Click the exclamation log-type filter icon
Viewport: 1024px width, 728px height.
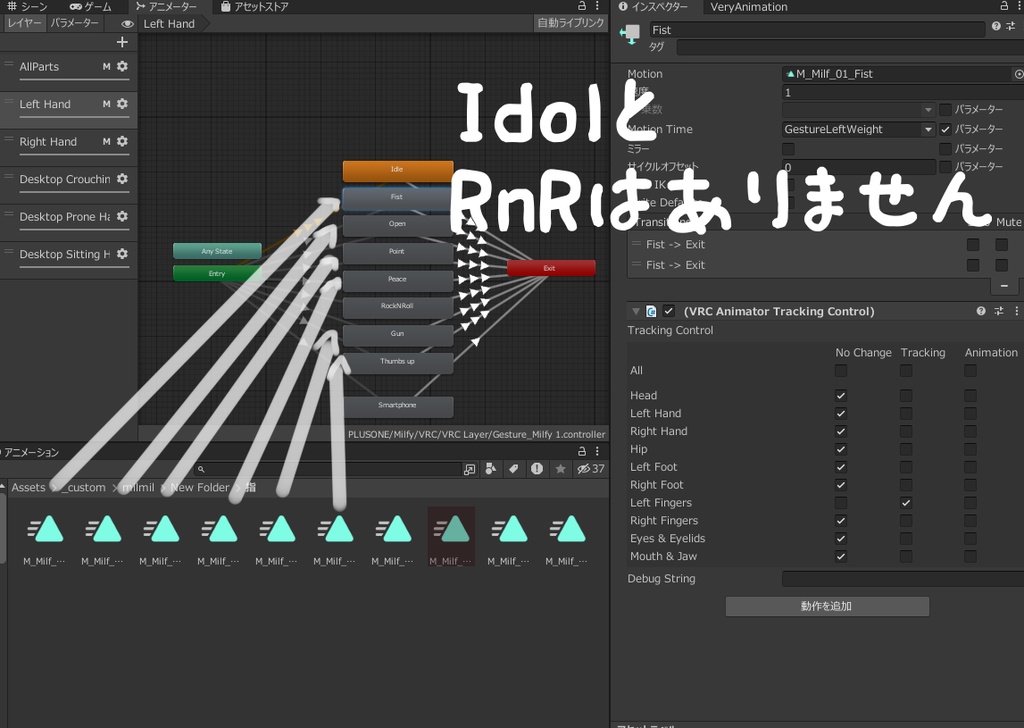tap(537, 469)
